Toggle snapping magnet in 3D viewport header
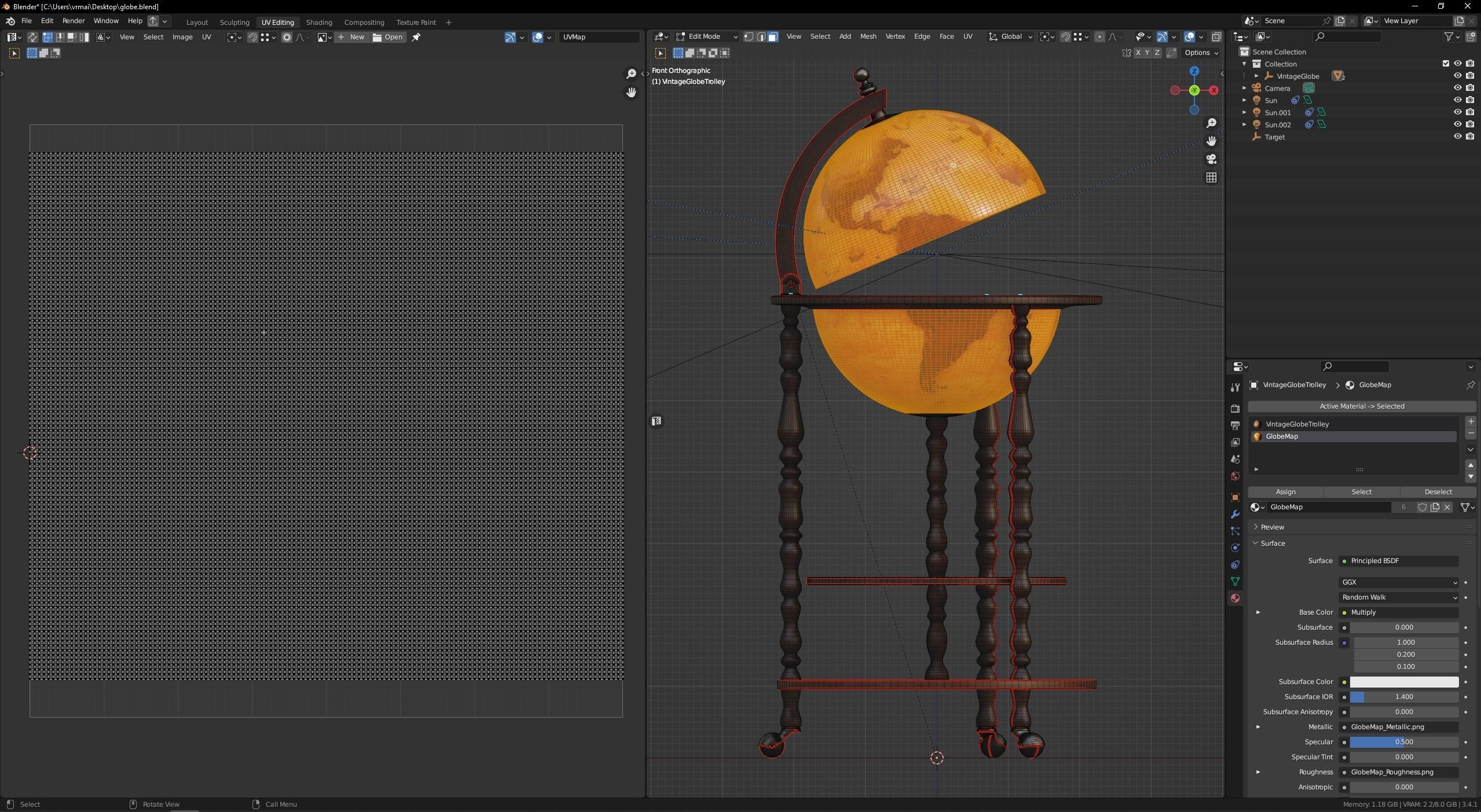1481x812 pixels. tap(1065, 36)
